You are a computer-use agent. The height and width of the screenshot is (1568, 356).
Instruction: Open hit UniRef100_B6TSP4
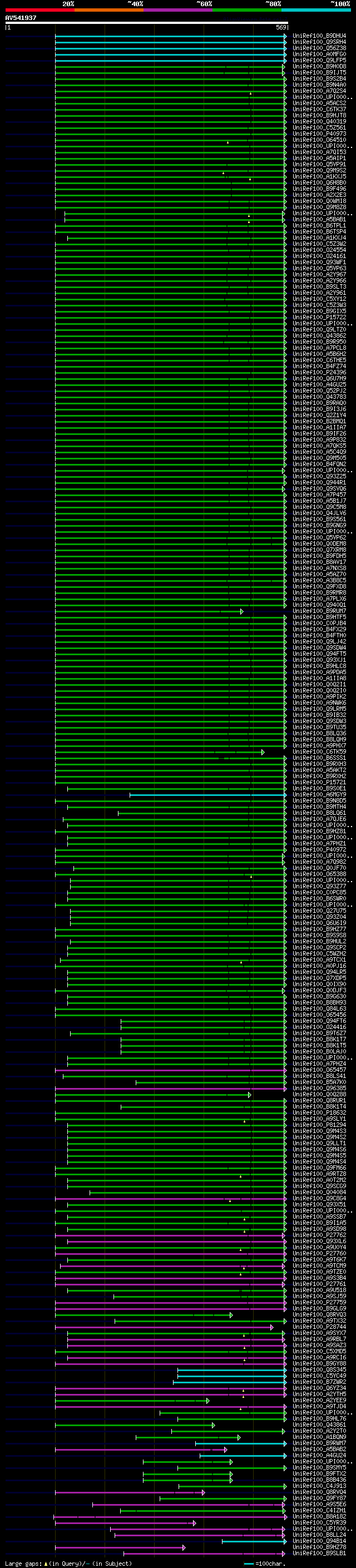tap(319, 233)
